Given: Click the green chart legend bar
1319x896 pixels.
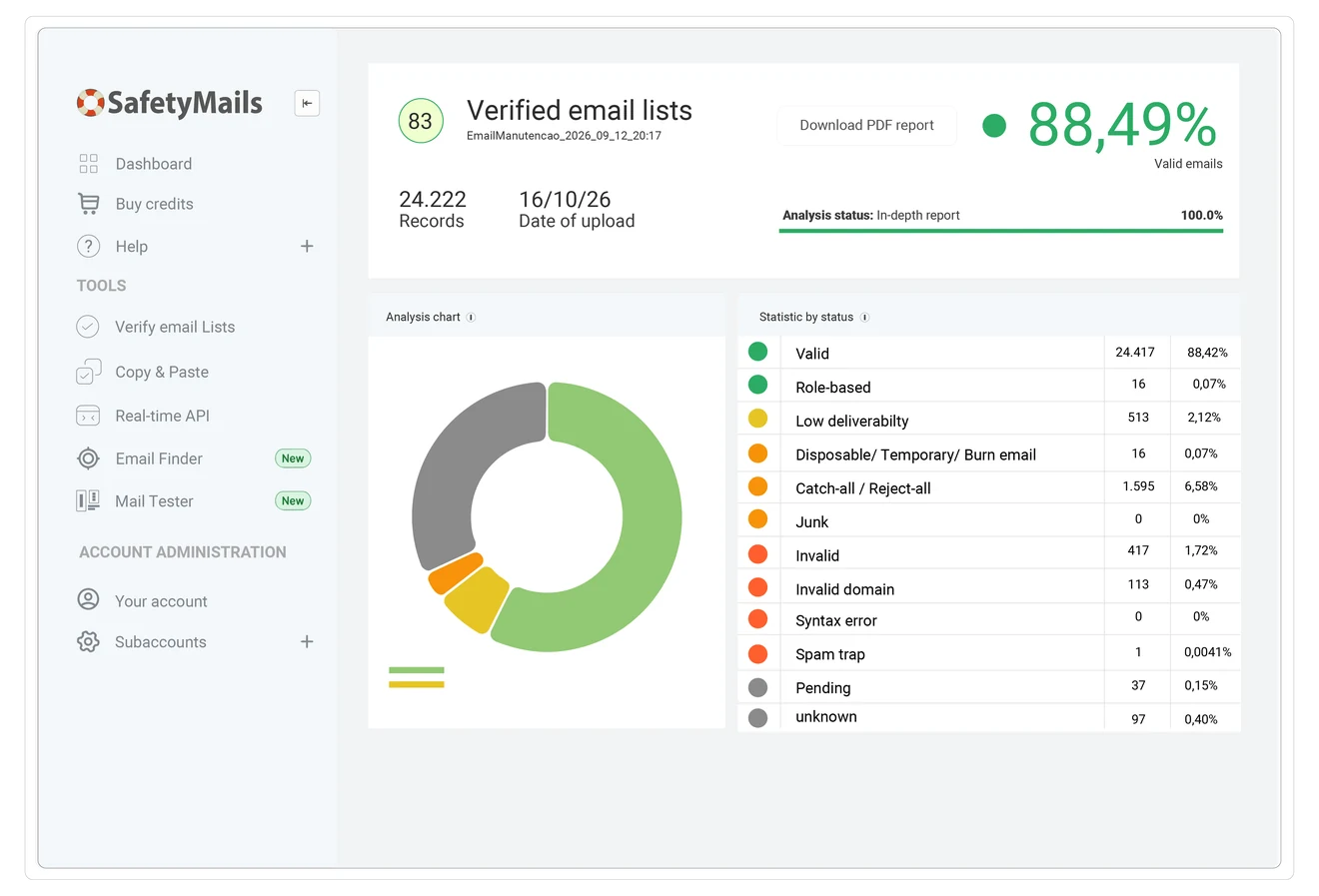Looking at the screenshot, I should pos(417,670).
